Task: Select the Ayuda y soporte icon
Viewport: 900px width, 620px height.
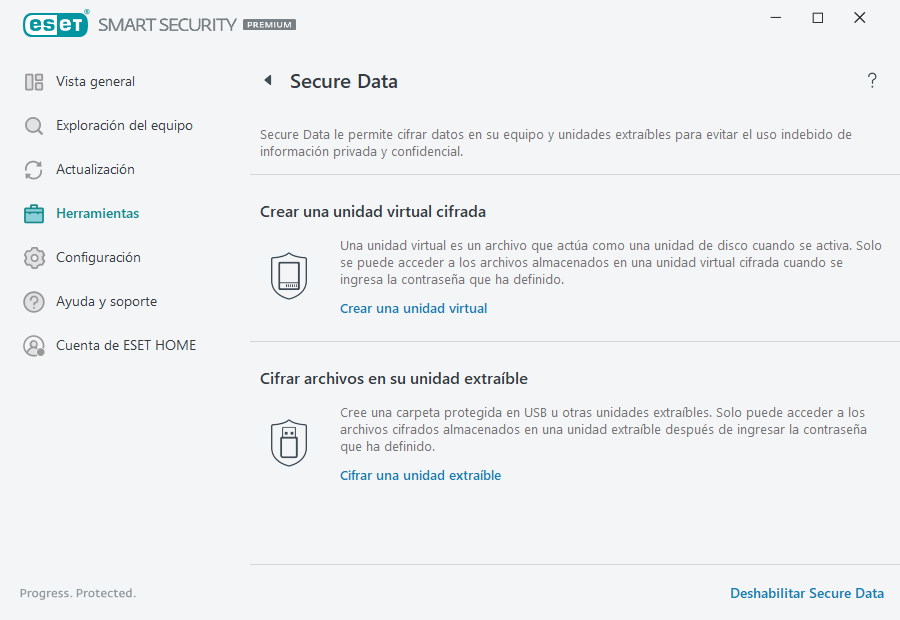Action: pyautogui.click(x=33, y=301)
